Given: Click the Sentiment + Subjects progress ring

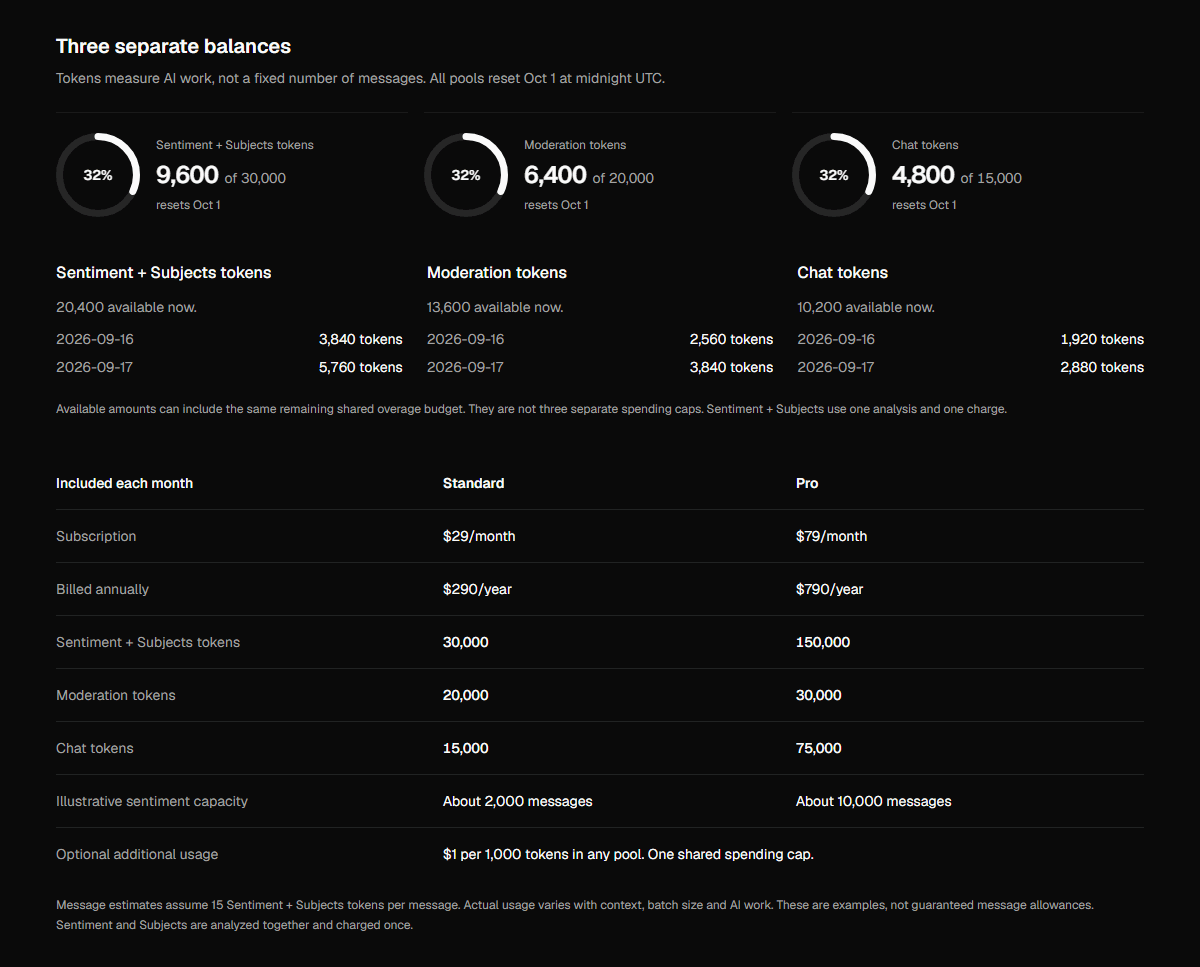Looking at the screenshot, I should click(x=98, y=175).
